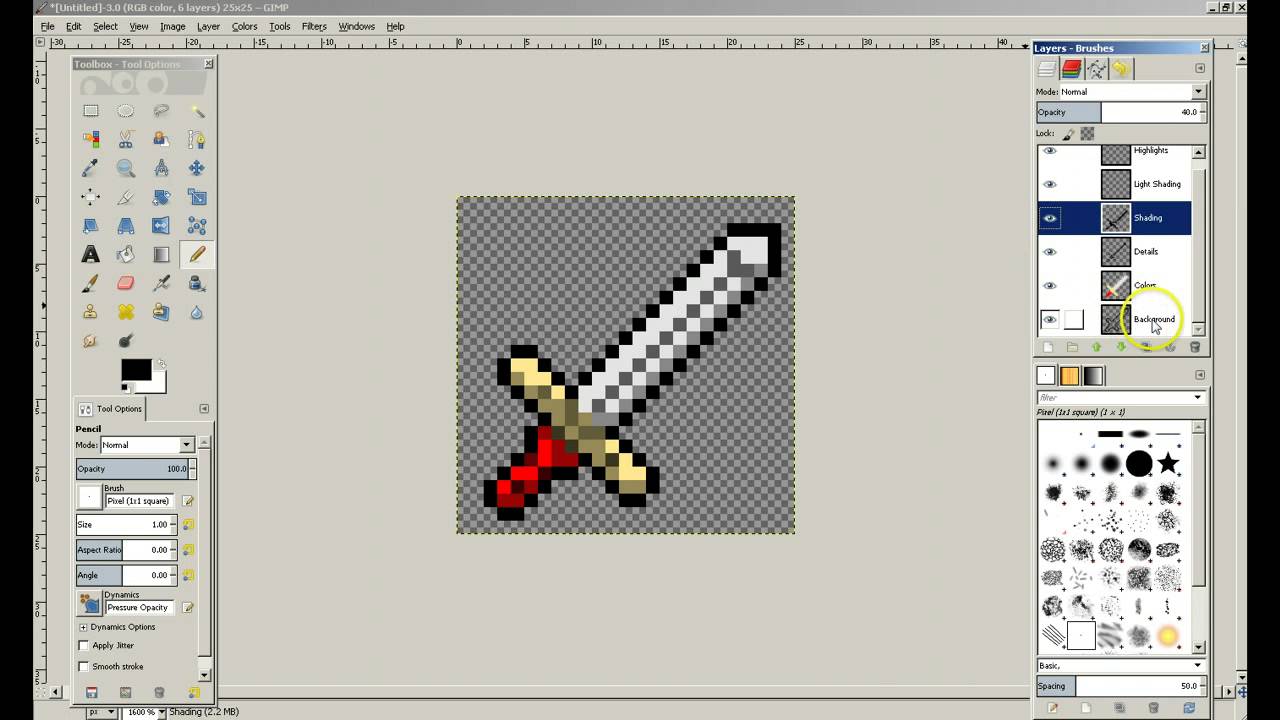Select the Rectangle Select tool

tap(91, 111)
